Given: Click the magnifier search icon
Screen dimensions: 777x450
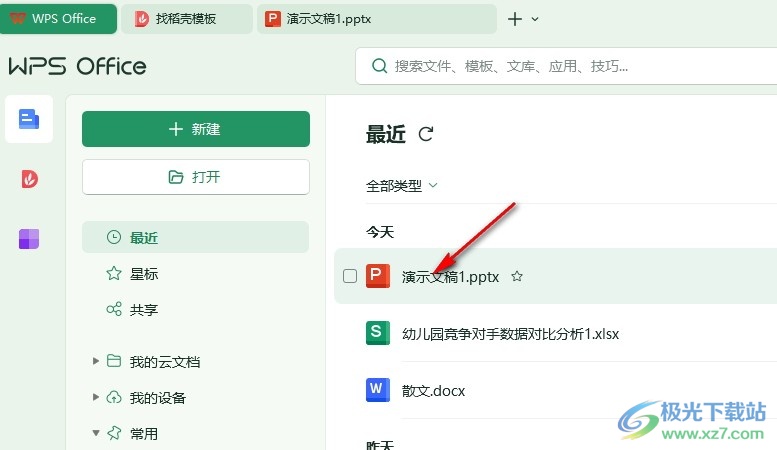Looking at the screenshot, I should click(379, 66).
